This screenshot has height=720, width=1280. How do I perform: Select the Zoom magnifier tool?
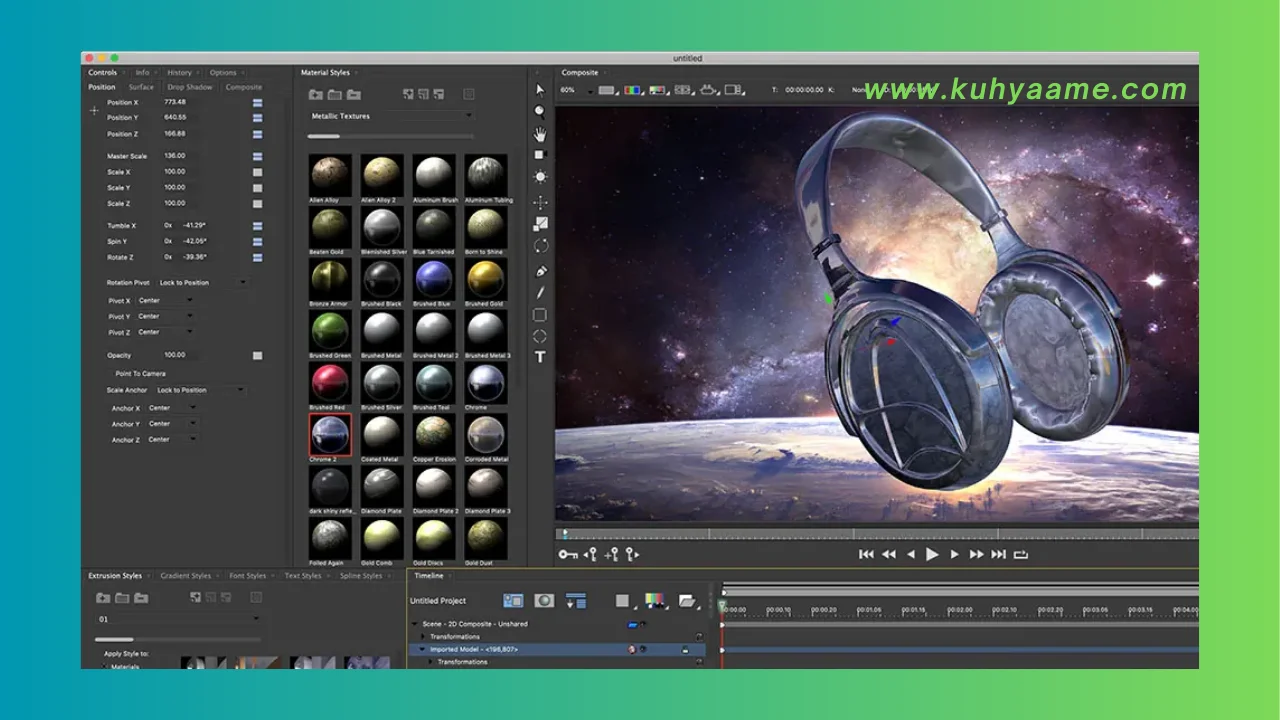(x=540, y=111)
